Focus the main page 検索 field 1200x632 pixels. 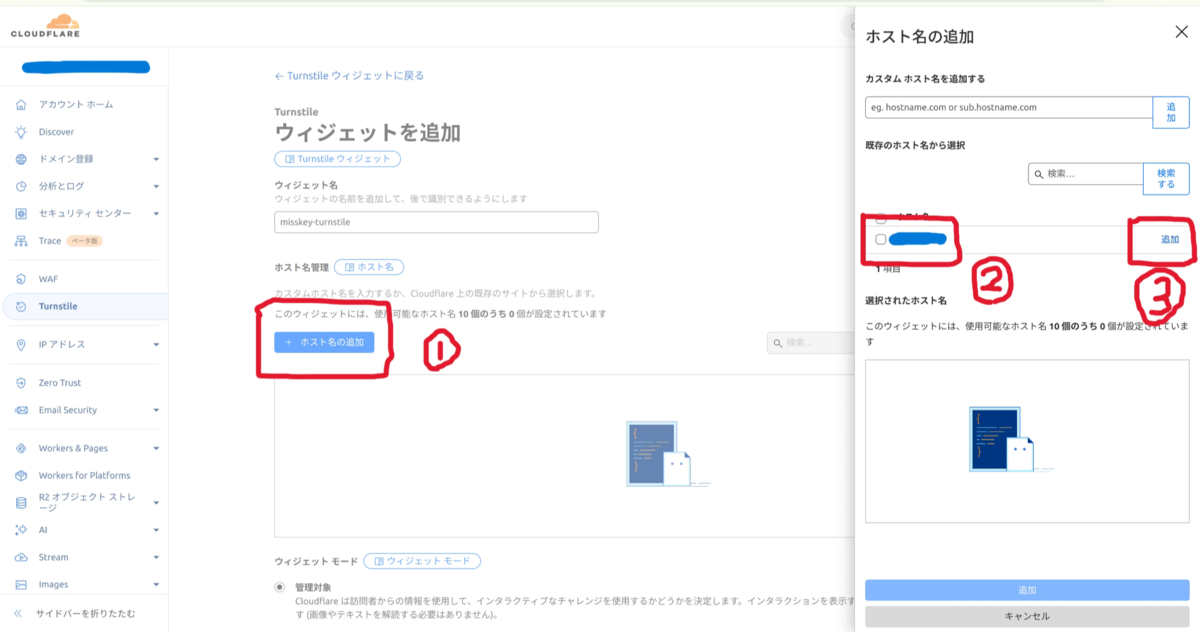810,343
